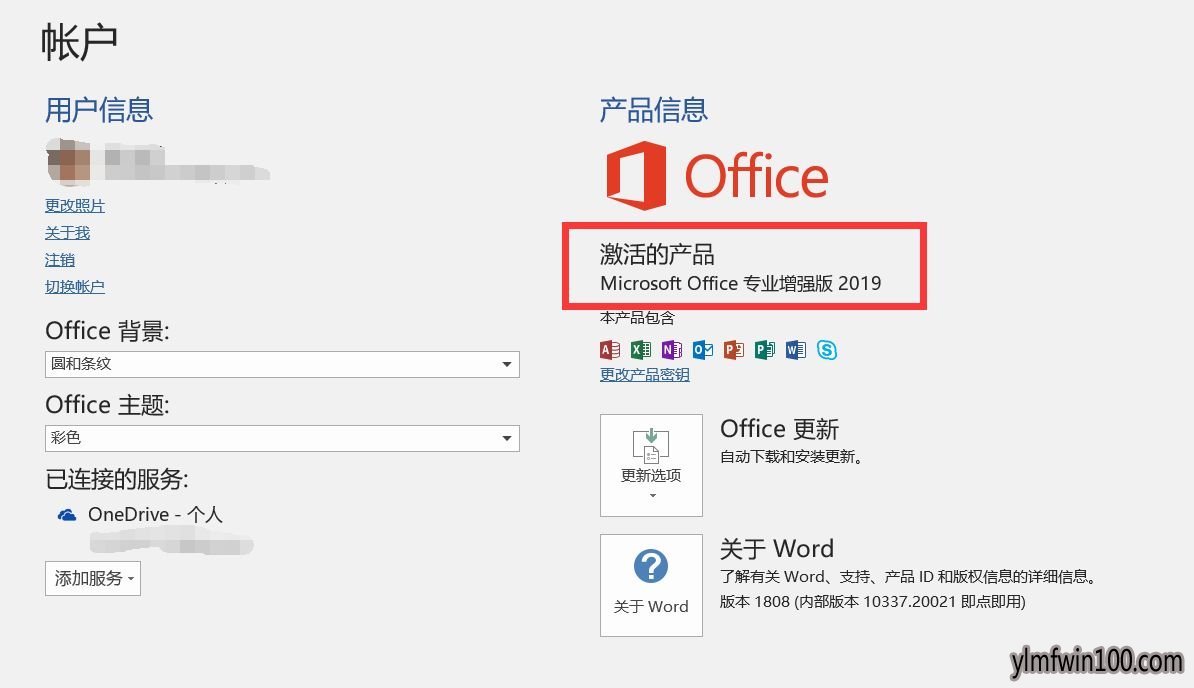Click 注销 to sign out

pos(59,260)
